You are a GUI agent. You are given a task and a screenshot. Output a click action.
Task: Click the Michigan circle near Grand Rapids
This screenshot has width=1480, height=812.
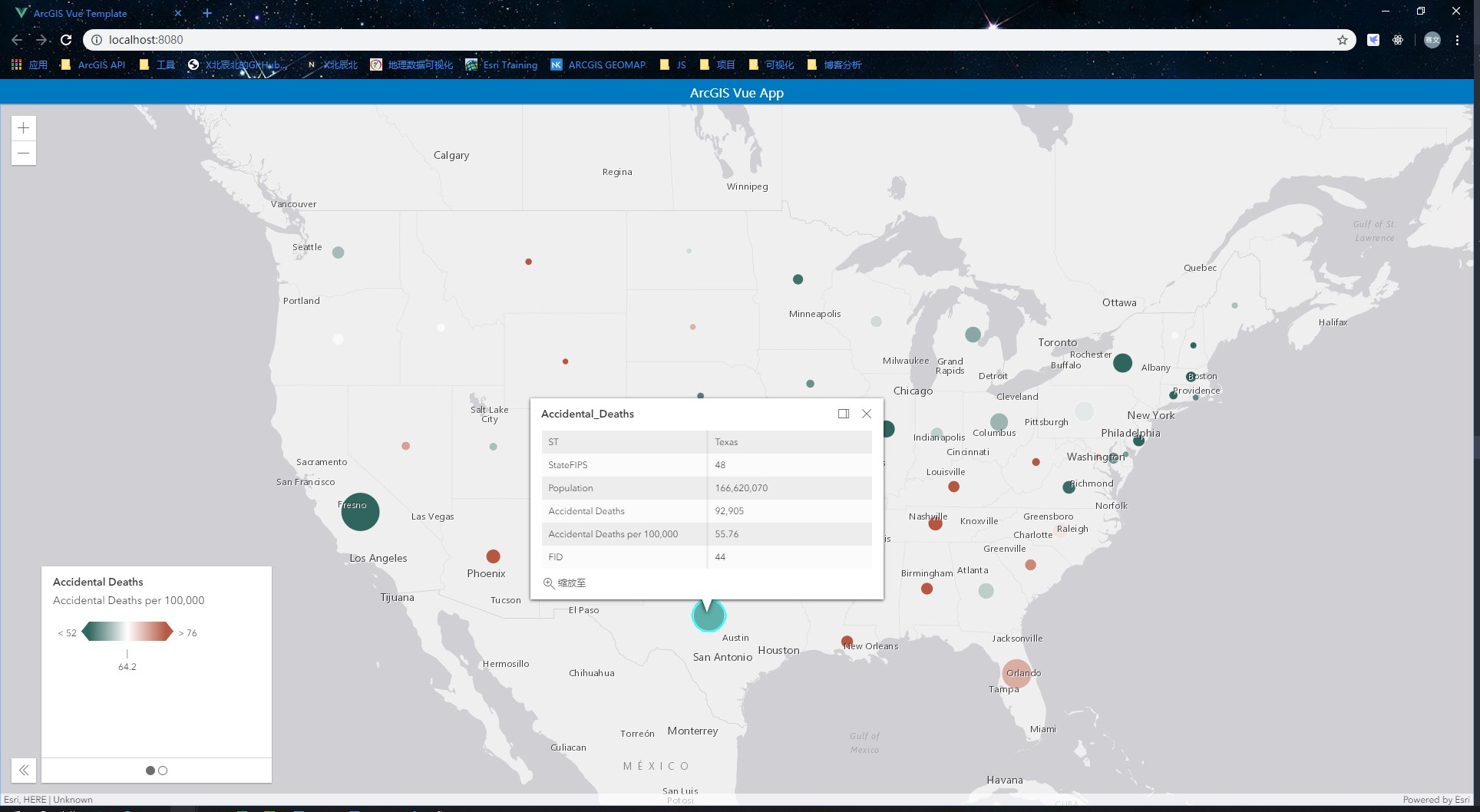click(973, 334)
